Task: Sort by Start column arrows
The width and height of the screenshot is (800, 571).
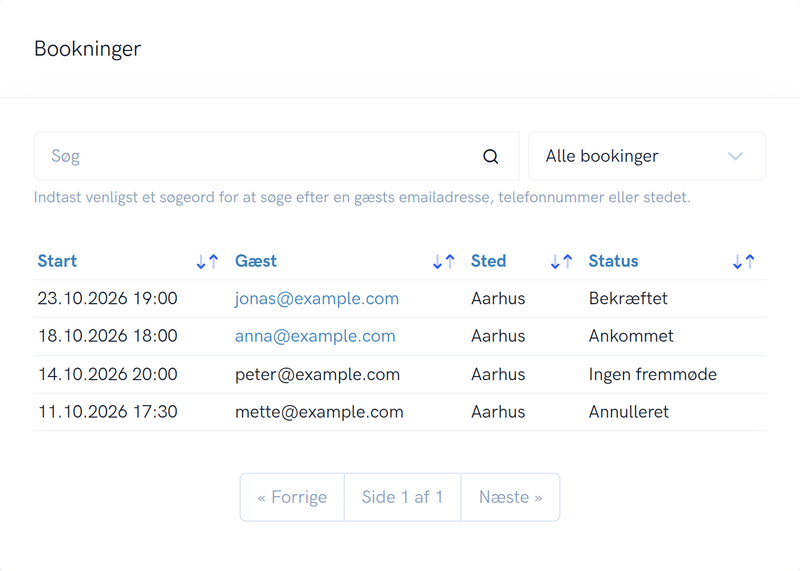Action: [x=207, y=261]
